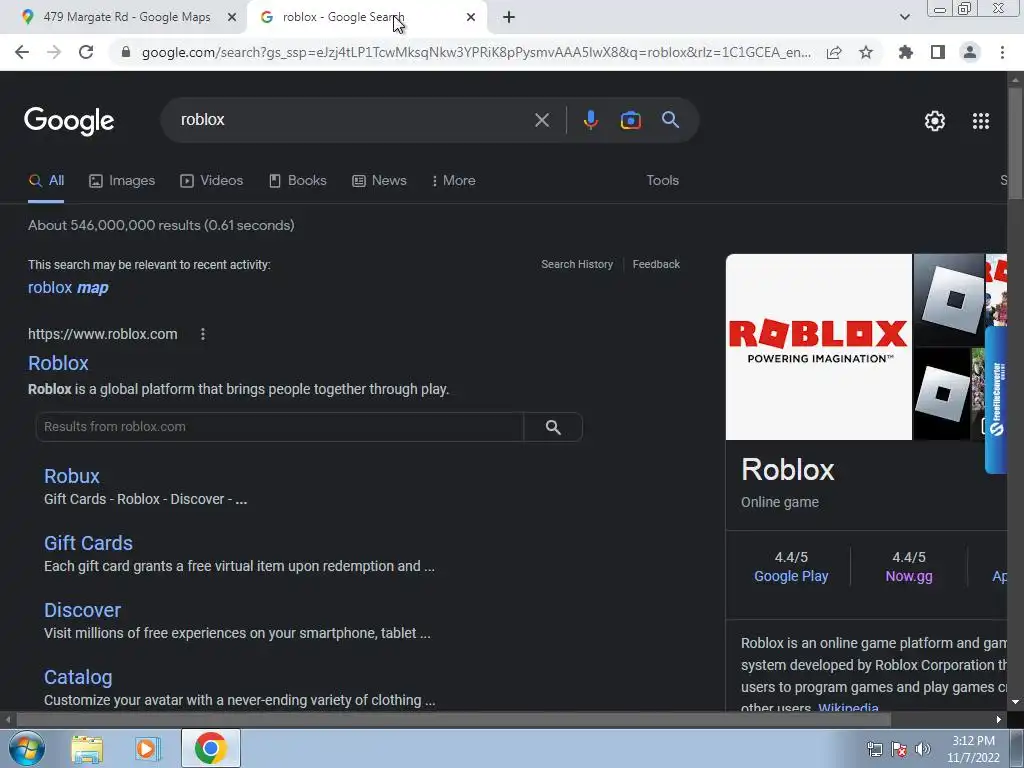1024x768 pixels.
Task: Click the URL address bar
Action: (476, 52)
